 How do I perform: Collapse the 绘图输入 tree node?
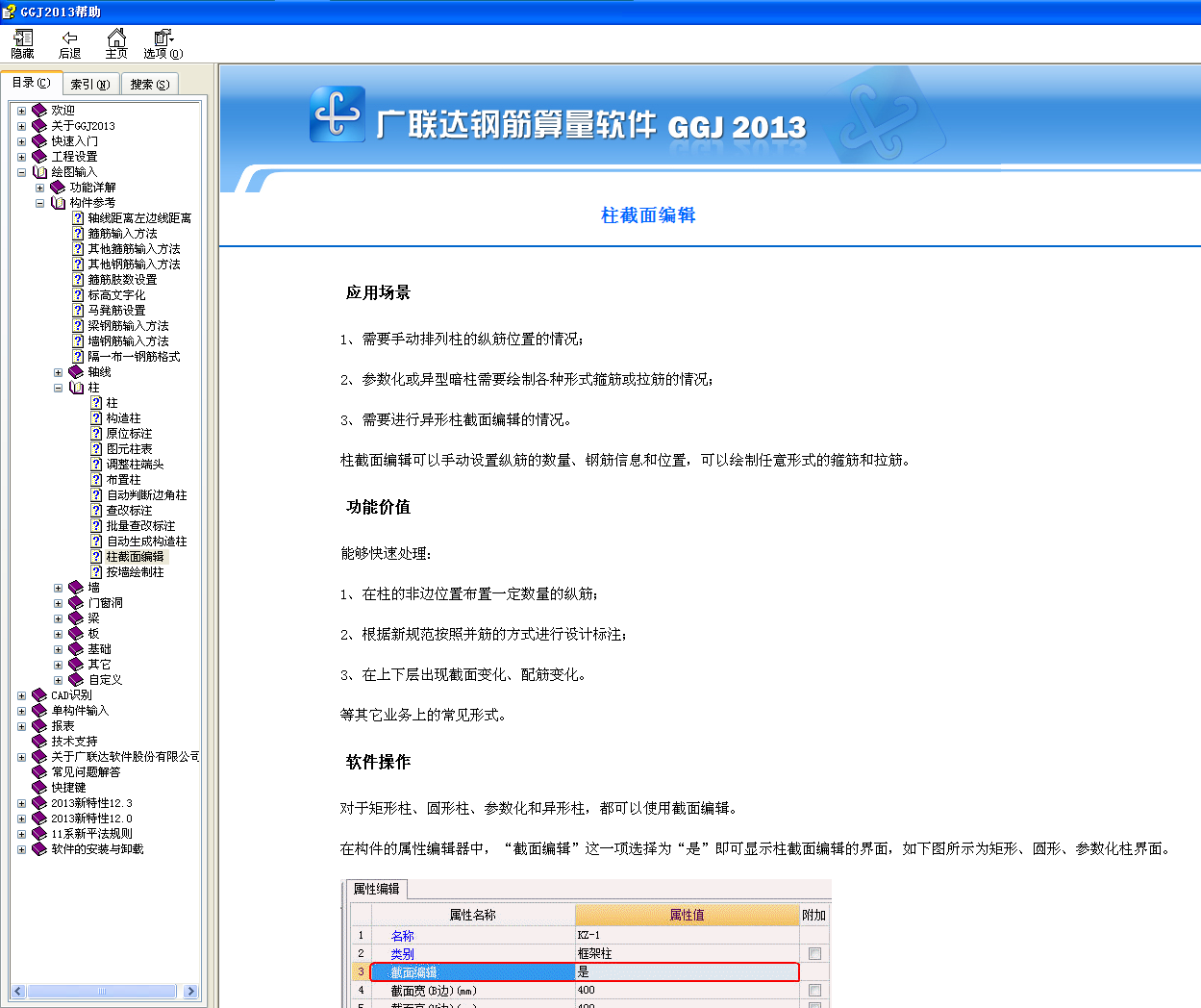point(21,172)
